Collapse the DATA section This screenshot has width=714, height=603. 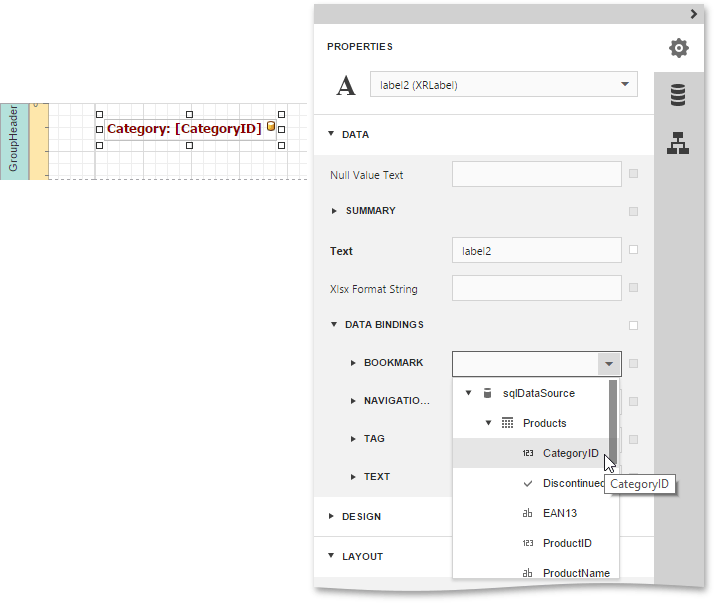[331, 134]
